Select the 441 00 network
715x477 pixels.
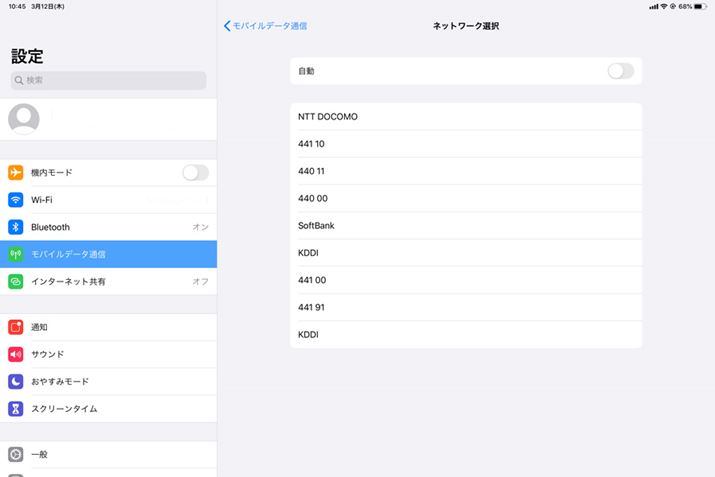click(466, 280)
